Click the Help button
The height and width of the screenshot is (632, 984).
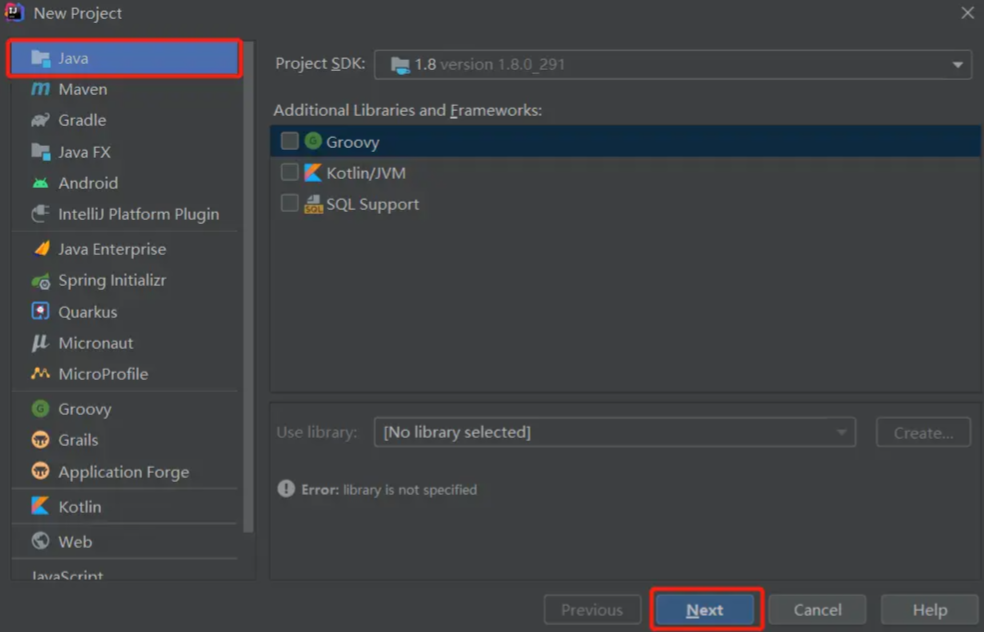(x=929, y=609)
